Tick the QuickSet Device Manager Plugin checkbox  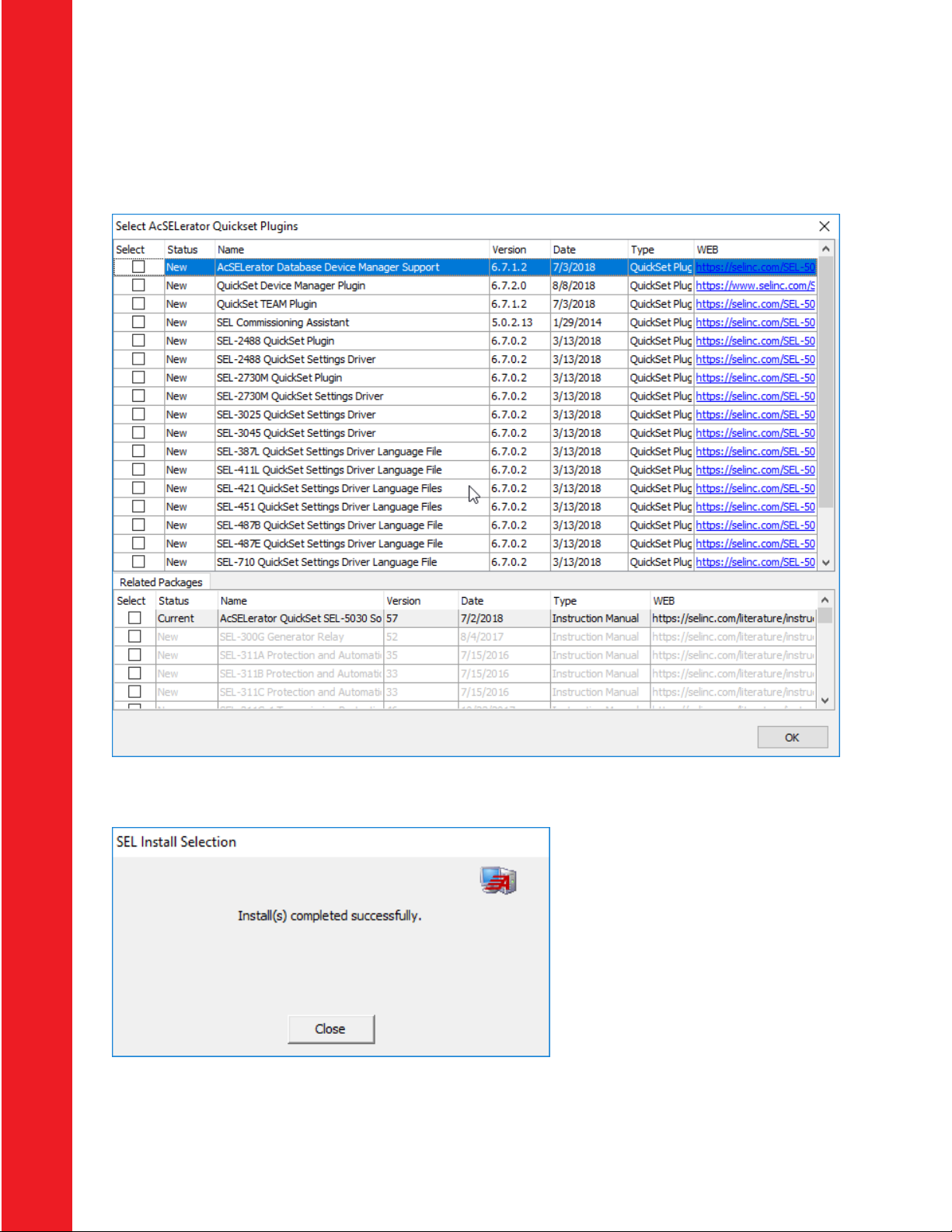tap(138, 285)
